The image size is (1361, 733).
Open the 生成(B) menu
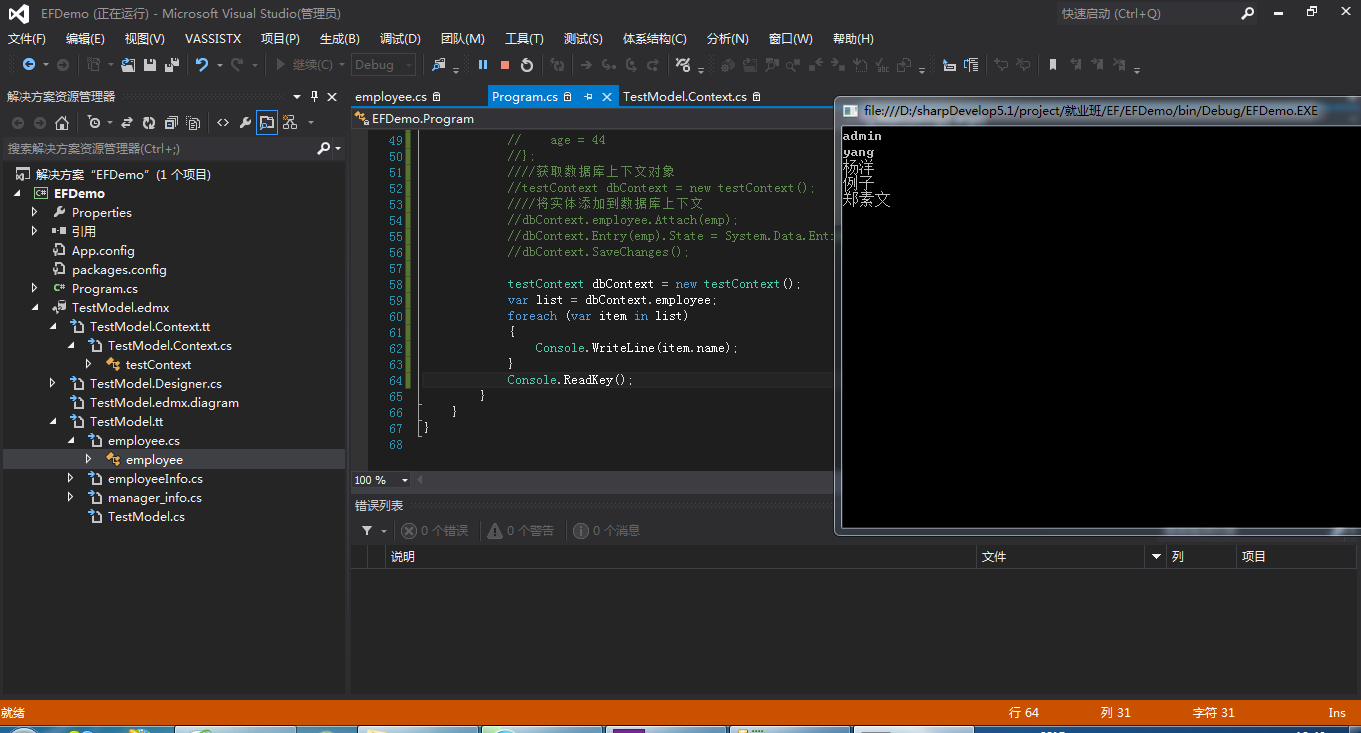tap(340, 39)
